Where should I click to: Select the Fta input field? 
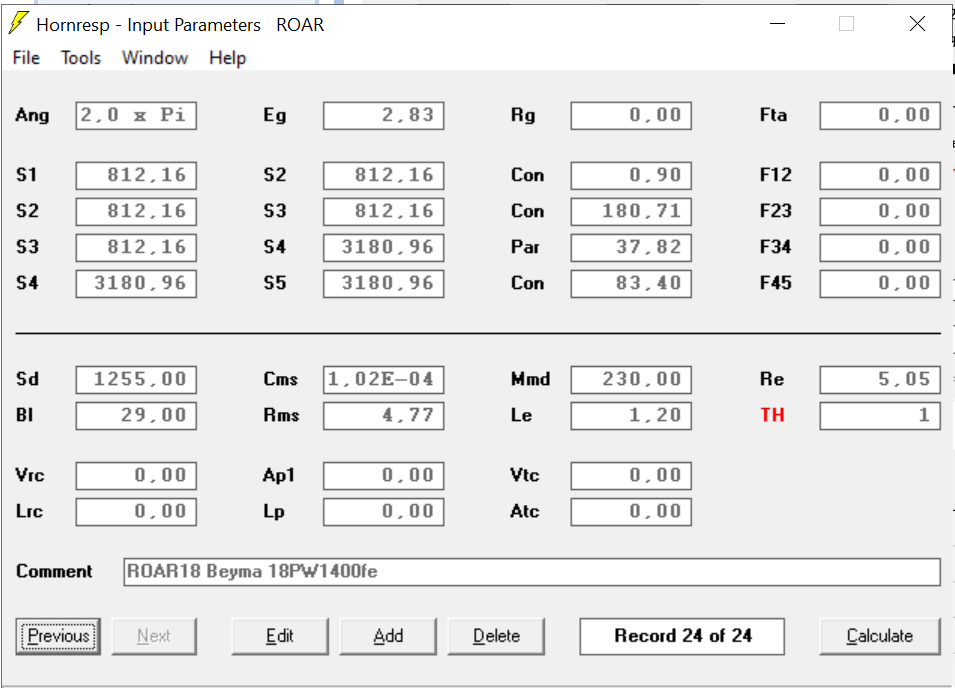(x=880, y=116)
